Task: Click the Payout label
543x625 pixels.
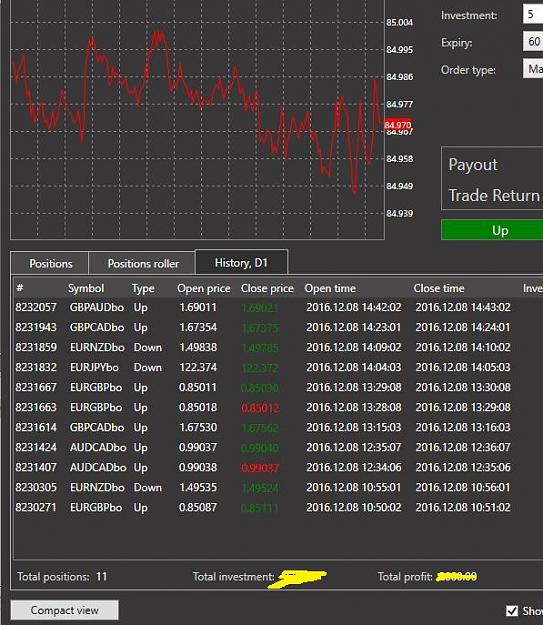Action: coord(473,165)
